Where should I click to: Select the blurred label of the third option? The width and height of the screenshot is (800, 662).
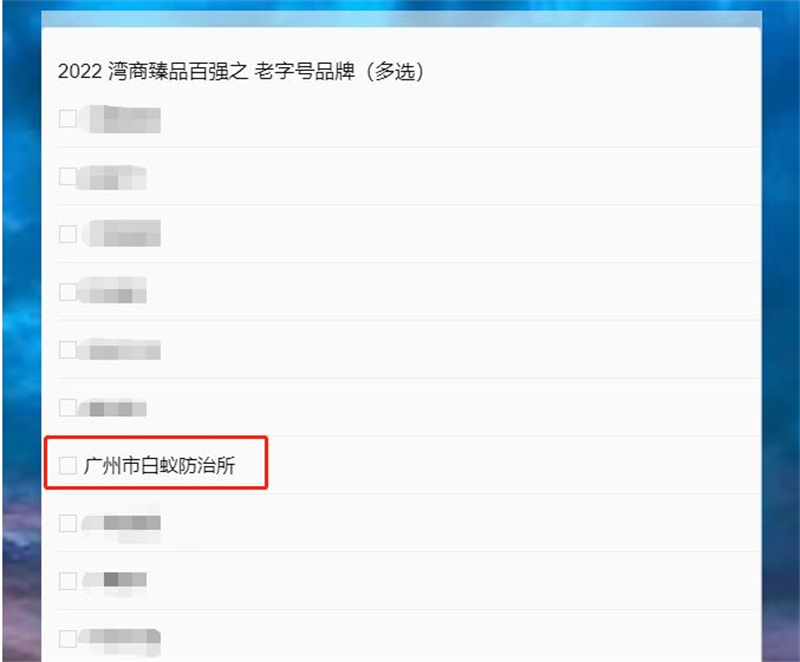[x=121, y=234]
